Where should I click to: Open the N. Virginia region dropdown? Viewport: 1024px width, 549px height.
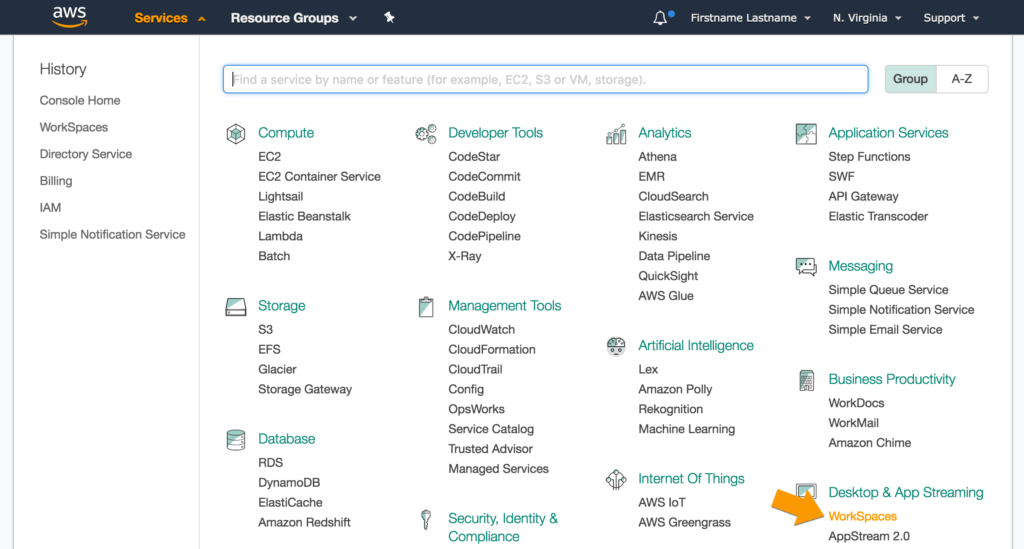[867, 18]
